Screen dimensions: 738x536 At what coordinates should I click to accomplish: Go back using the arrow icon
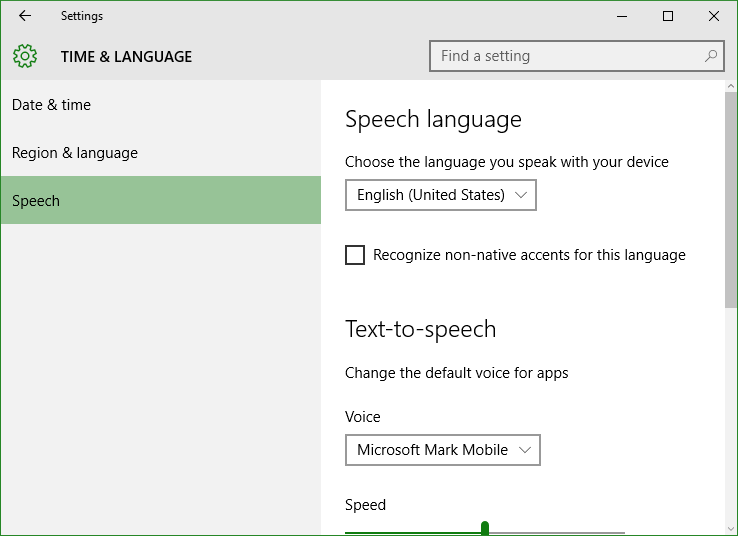coord(24,16)
